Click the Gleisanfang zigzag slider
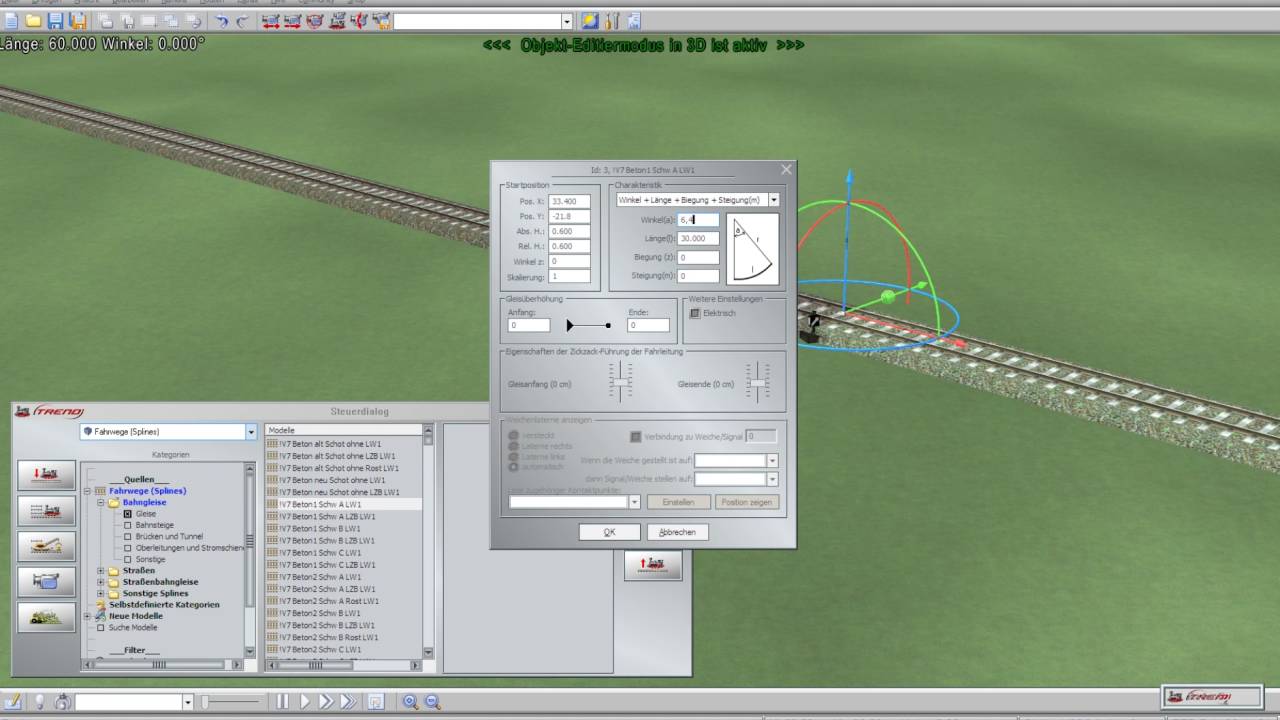Screen dimensions: 1280x720 click(x=621, y=383)
